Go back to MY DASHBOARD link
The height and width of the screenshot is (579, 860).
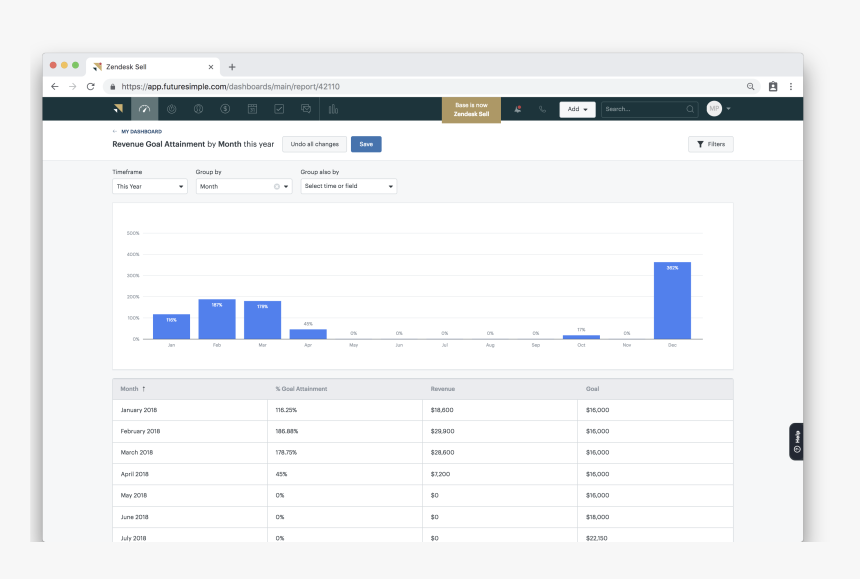click(142, 132)
